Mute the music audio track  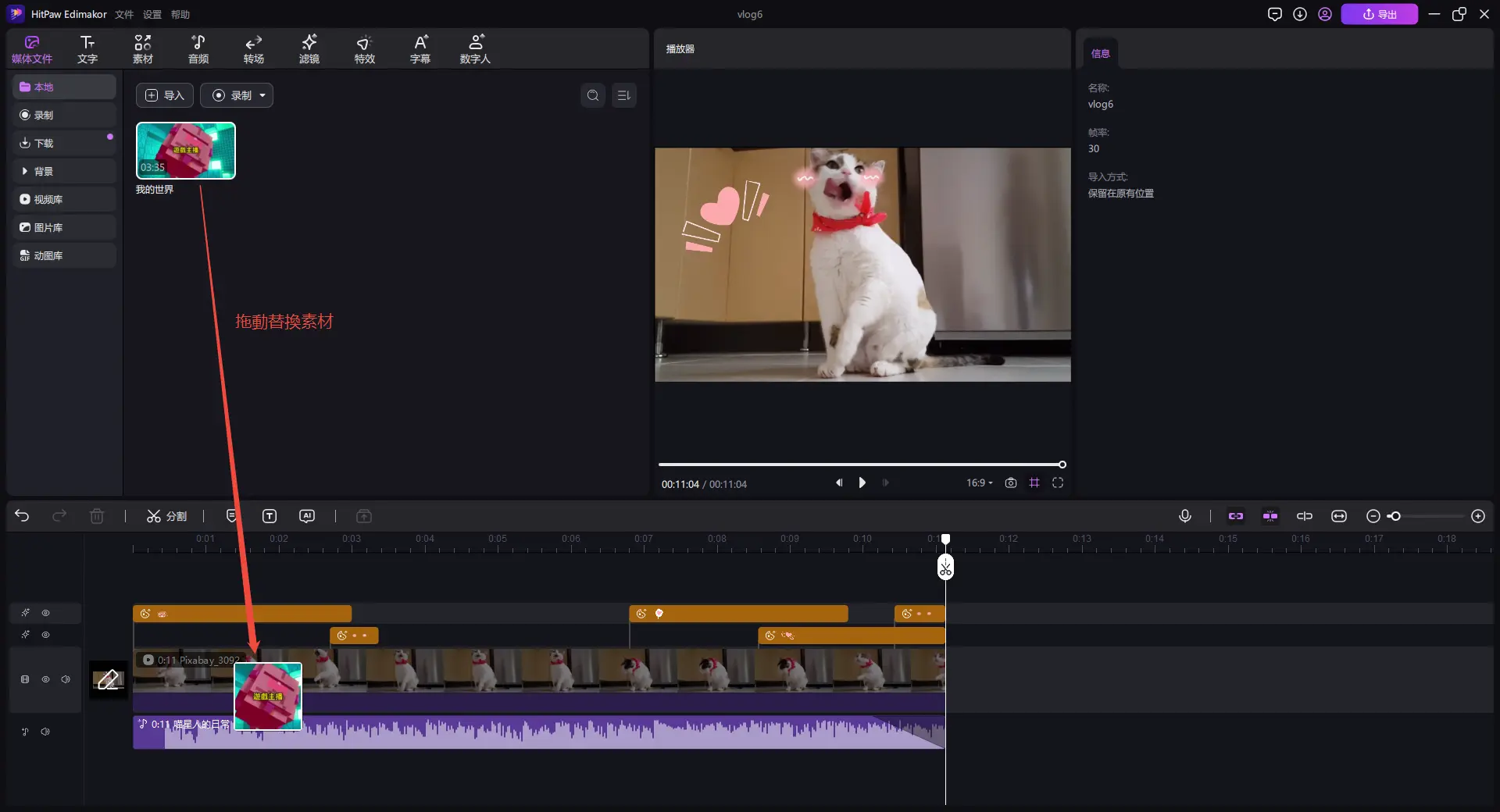[45, 732]
